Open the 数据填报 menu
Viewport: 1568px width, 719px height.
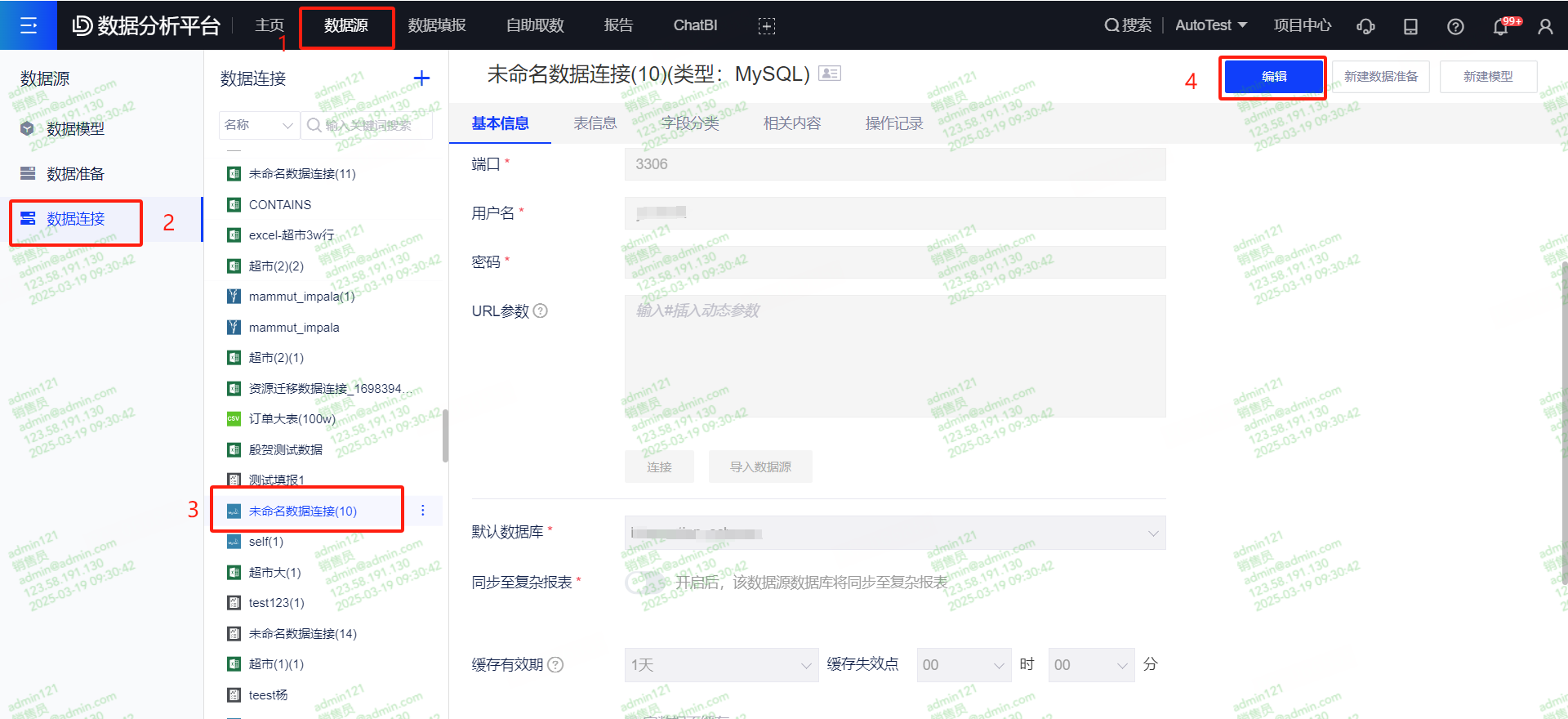click(x=437, y=25)
